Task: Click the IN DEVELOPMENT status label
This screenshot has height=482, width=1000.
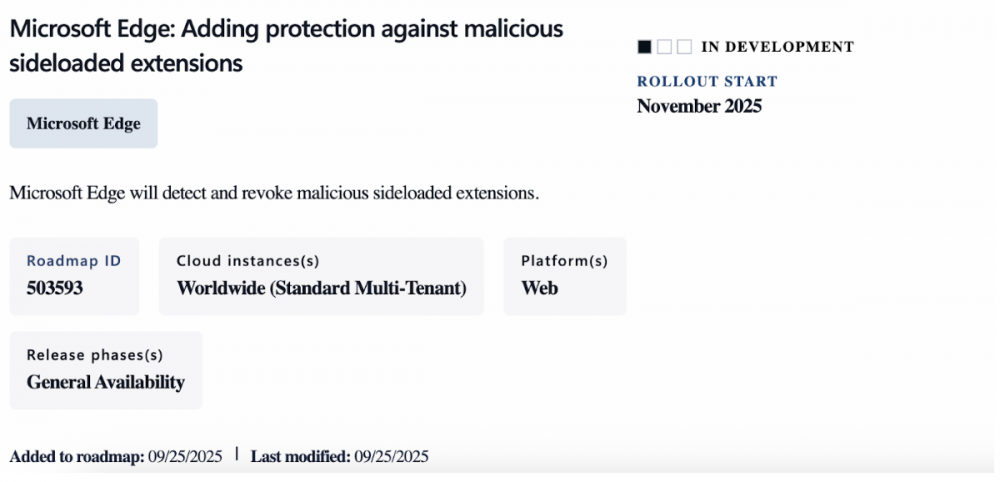Action: 777,47
